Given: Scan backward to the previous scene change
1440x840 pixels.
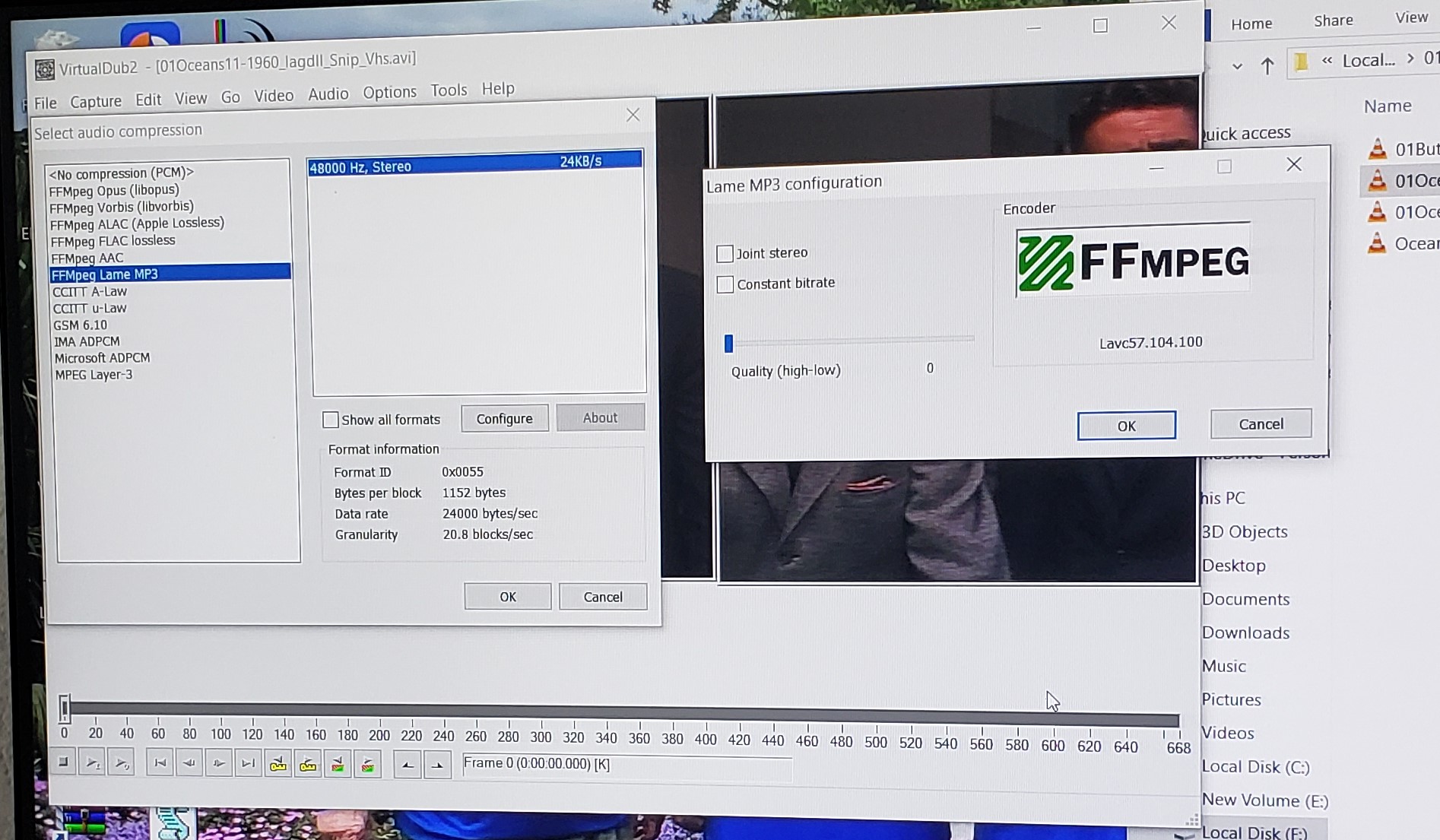Looking at the screenshot, I should pos(338,765).
